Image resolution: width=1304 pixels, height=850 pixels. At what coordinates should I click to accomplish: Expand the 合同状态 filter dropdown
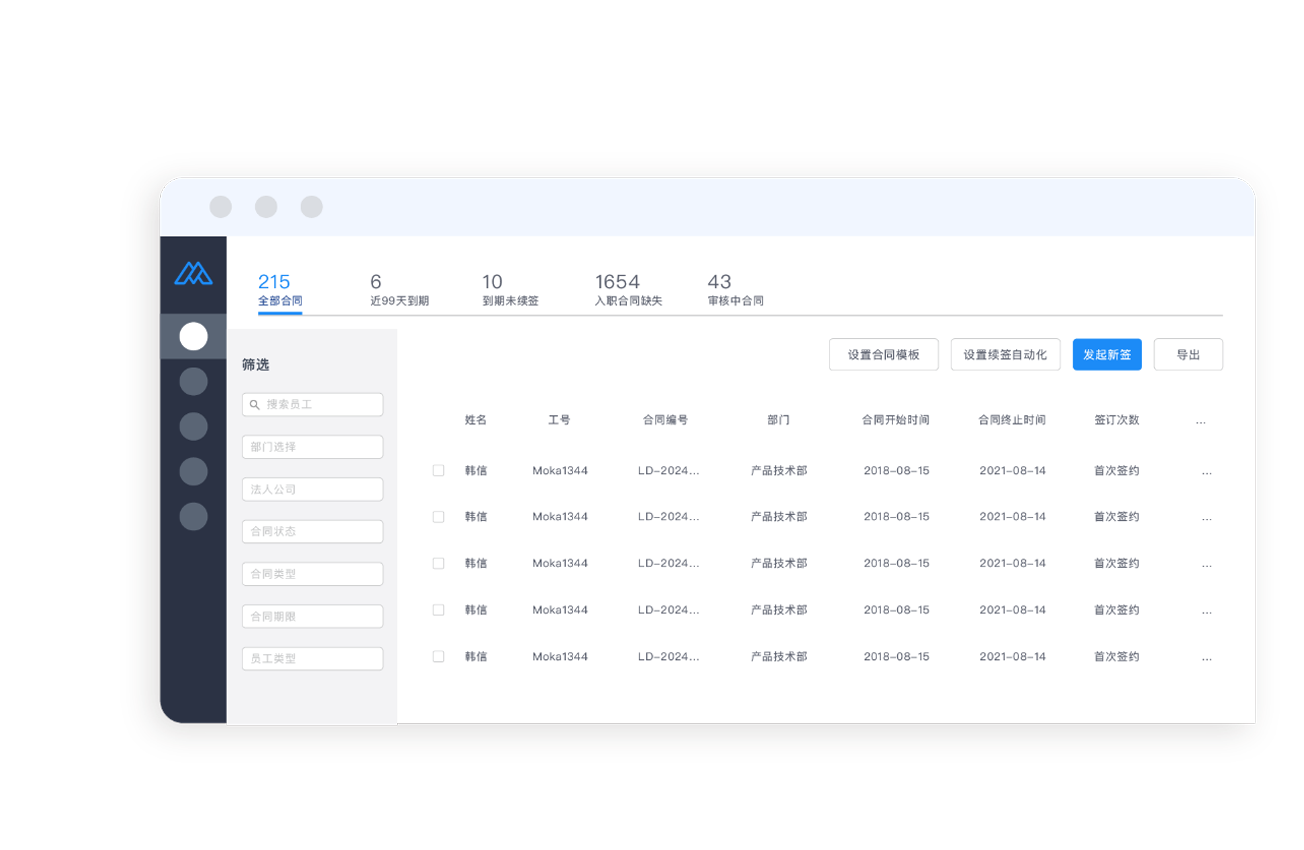(312, 532)
